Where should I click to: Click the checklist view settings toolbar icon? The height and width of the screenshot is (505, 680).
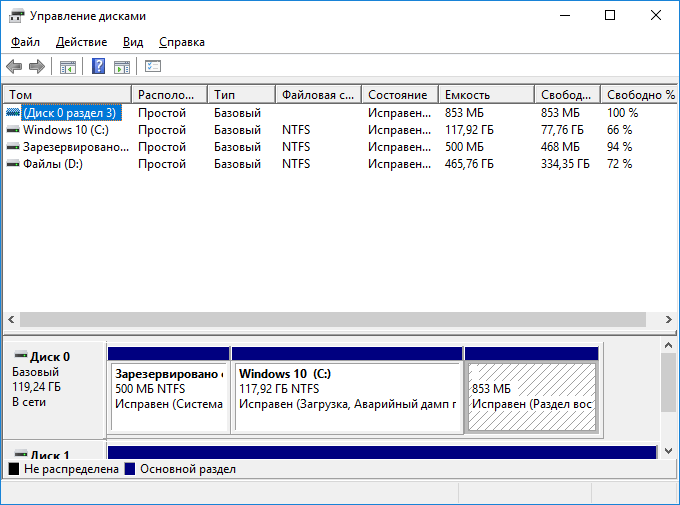pyautogui.click(x=153, y=67)
